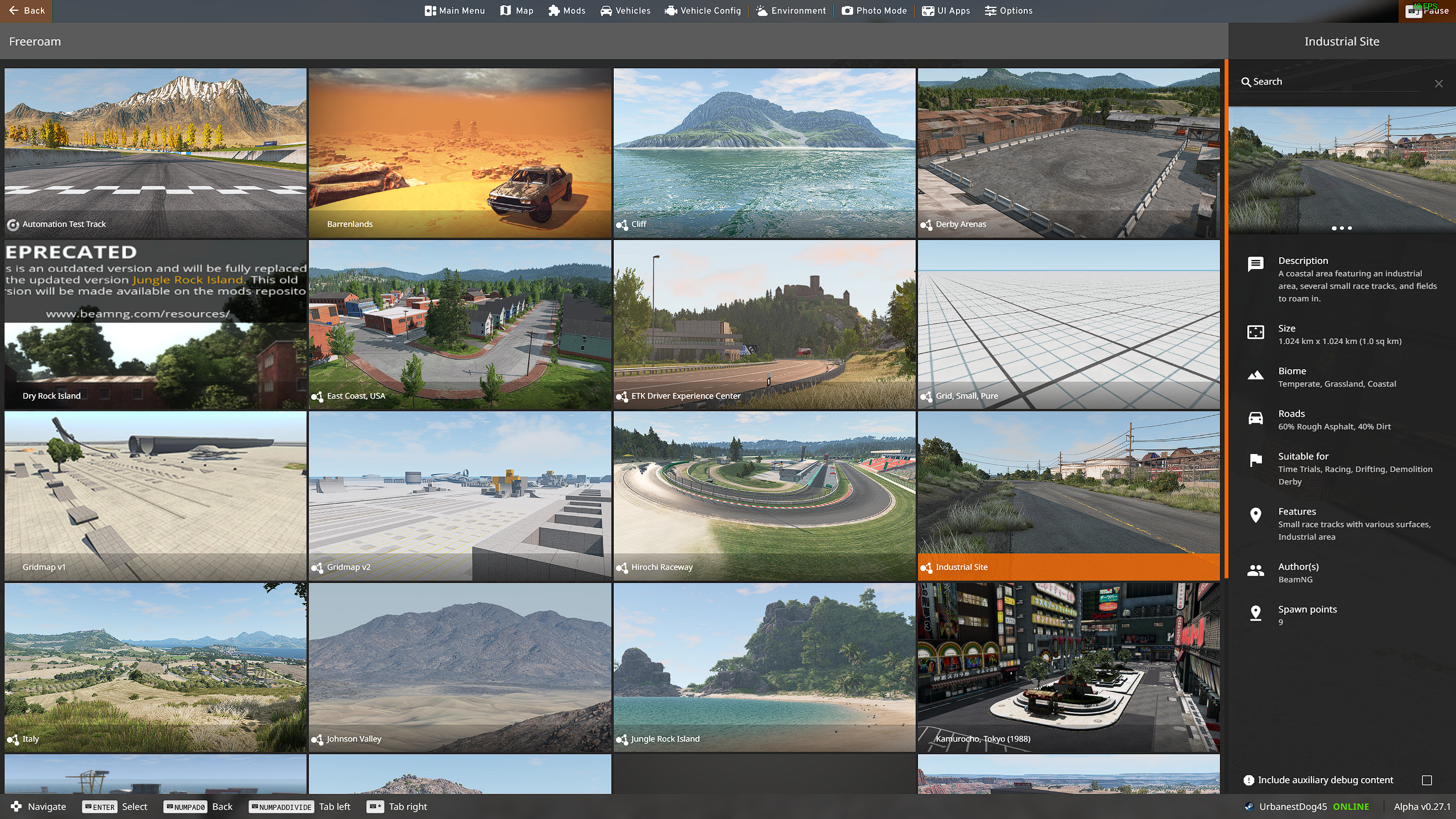Open UI Apps menu
The width and height of the screenshot is (1456, 819).
pos(946,11)
